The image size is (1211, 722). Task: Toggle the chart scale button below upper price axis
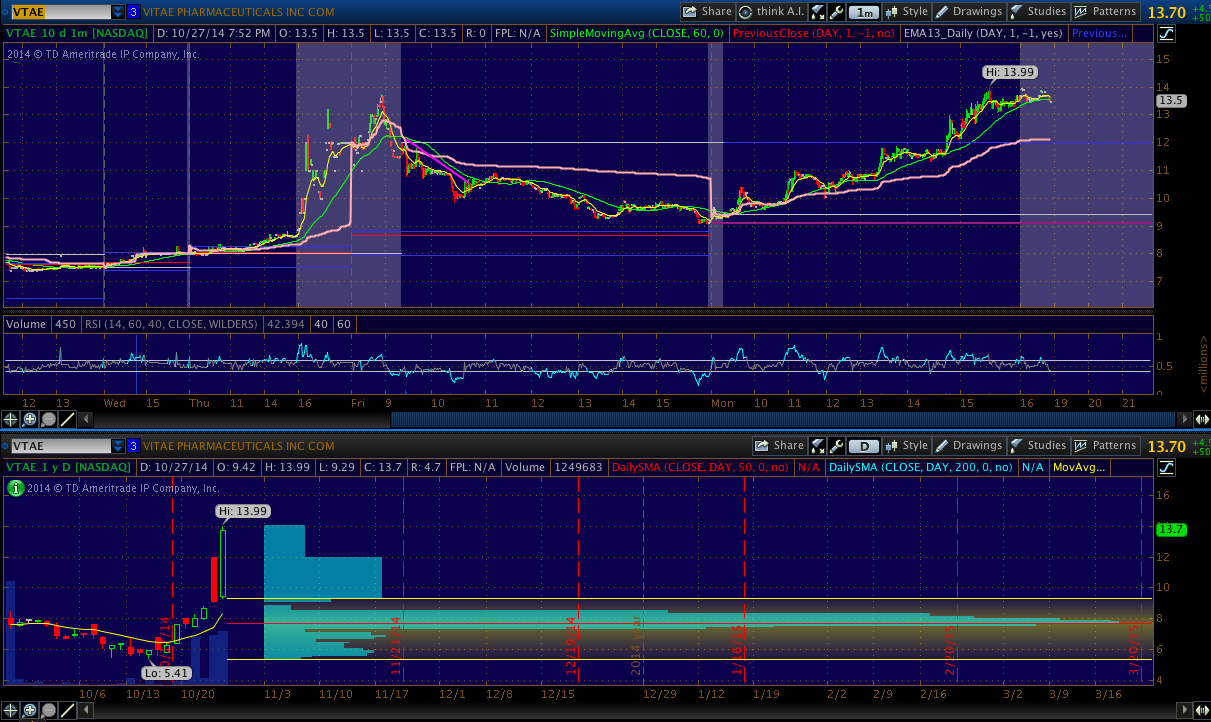click(1166, 33)
